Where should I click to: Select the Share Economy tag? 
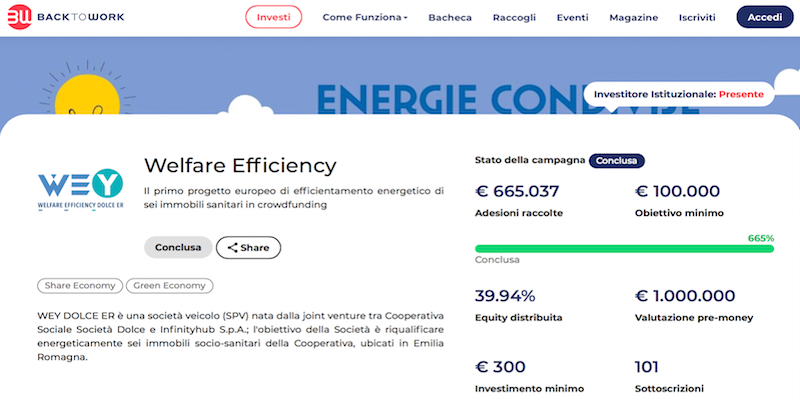[x=80, y=286]
